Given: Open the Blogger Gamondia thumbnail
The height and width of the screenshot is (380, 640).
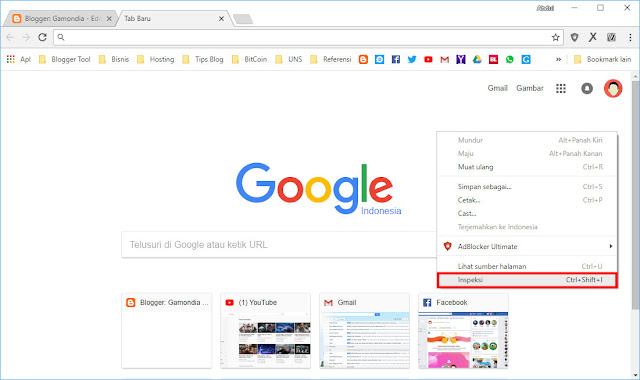Looking at the screenshot, I should click(x=167, y=330).
